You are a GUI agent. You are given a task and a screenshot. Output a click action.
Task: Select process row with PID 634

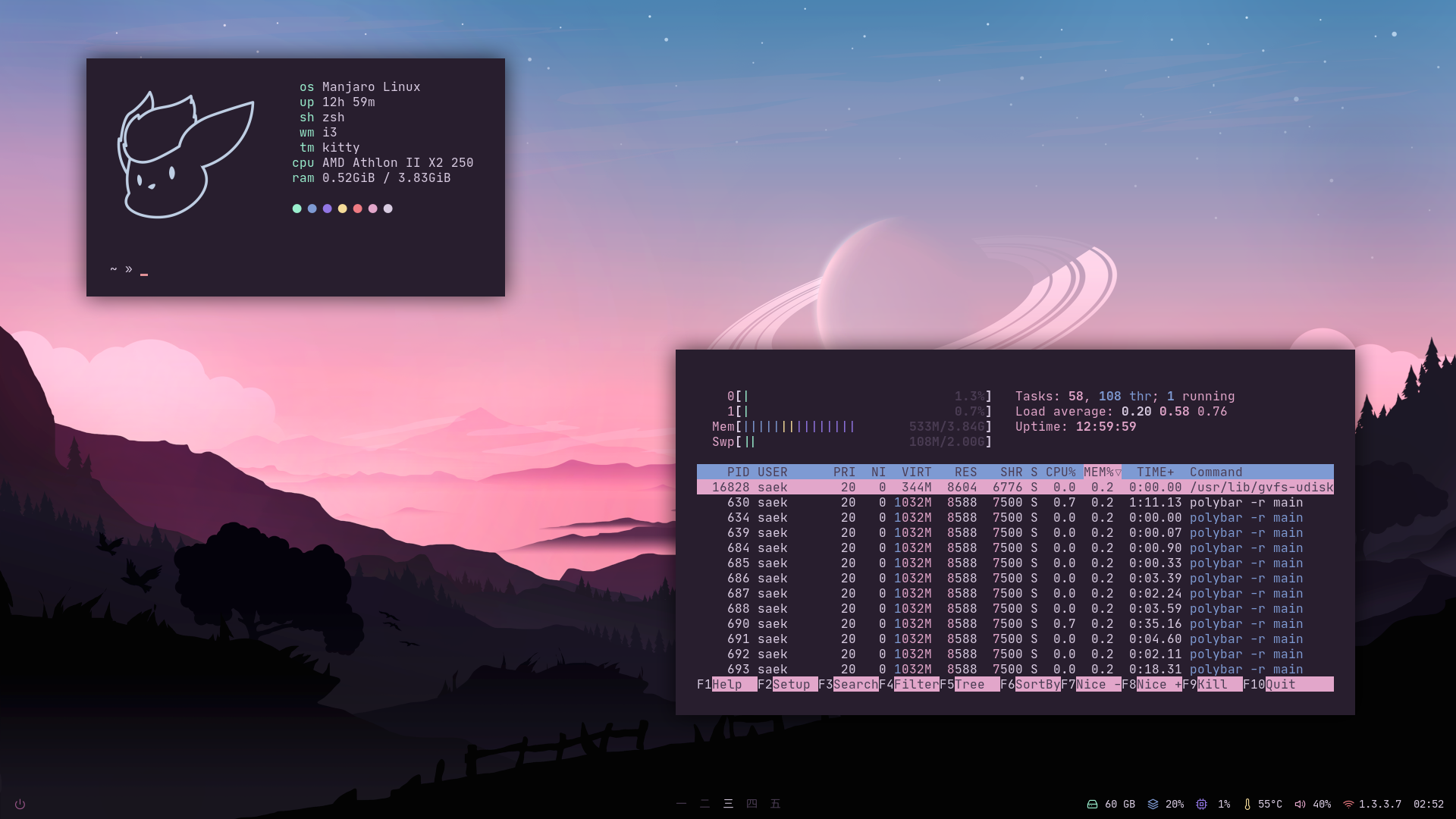click(1015, 518)
